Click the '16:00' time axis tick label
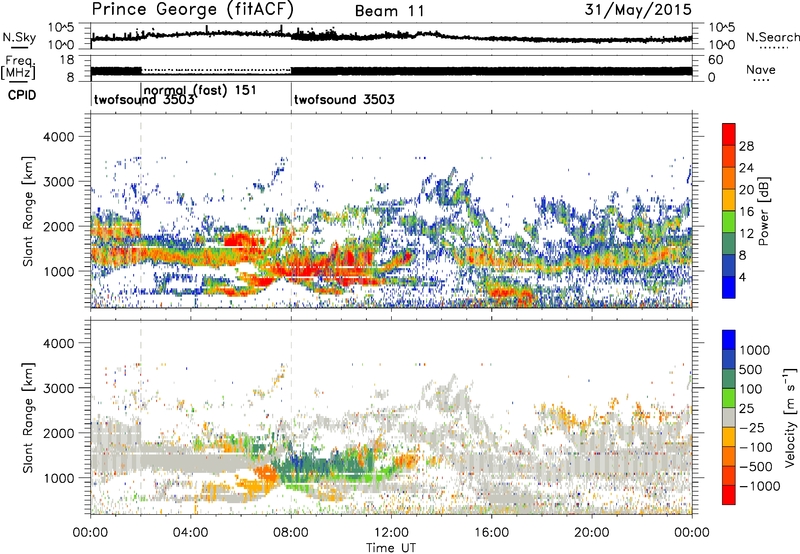Image resolution: width=800 pixels, height=554 pixels. click(x=491, y=533)
